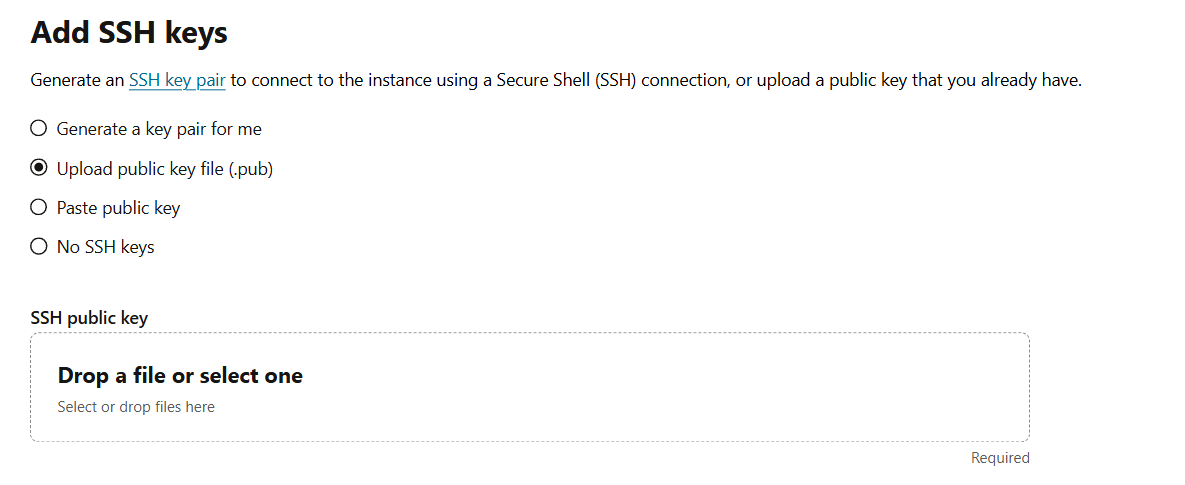Click the "Generate a key pair for me" label text
Viewport: 1185px width, 485px height.
coord(159,129)
